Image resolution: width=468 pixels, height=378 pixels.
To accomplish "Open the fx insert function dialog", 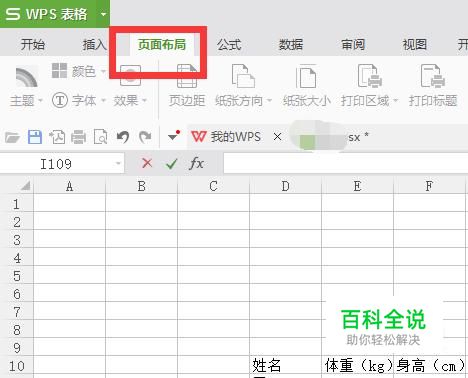I will click(x=196, y=163).
